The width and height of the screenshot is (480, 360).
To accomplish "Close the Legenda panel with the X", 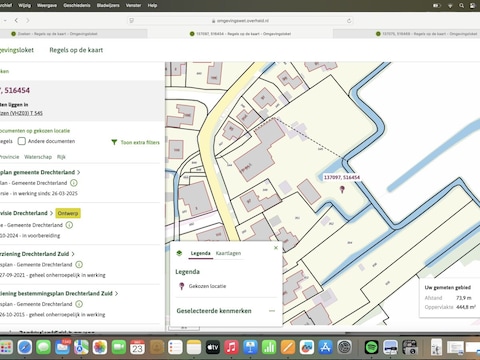I will (x=276, y=248).
